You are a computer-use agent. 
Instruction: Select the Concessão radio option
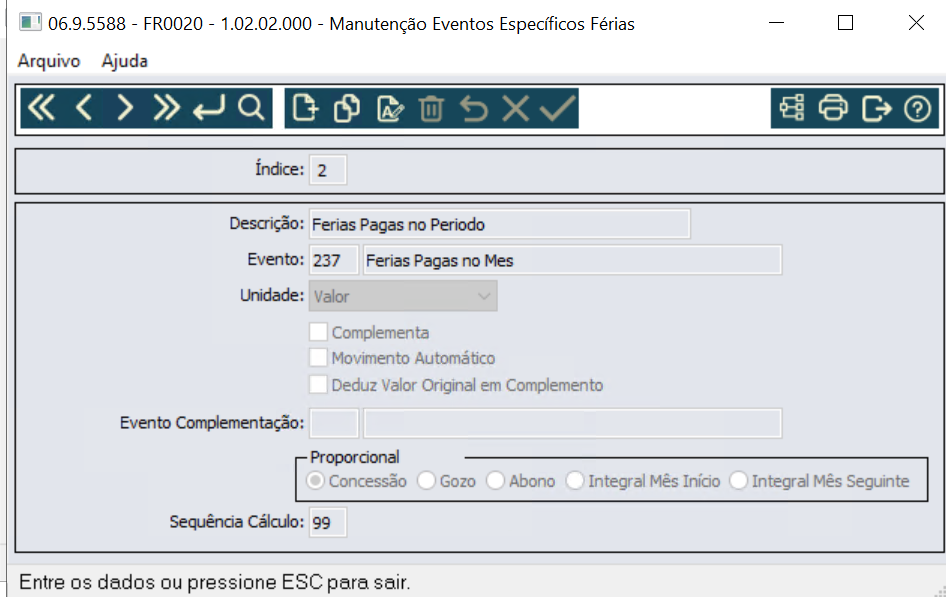point(315,481)
